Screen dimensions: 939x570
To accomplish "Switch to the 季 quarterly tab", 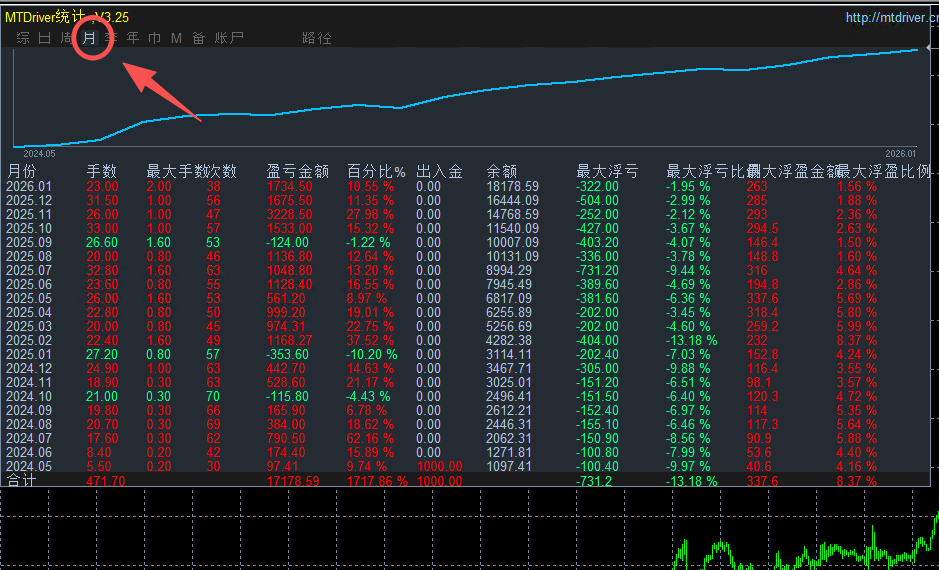I will click(110, 39).
